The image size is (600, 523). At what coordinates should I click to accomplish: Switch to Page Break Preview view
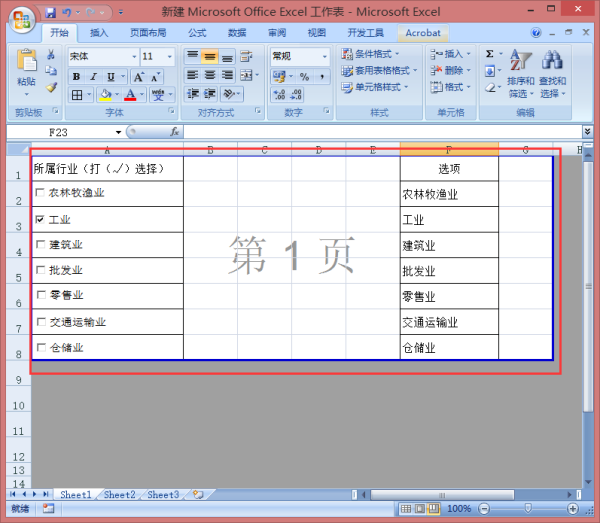tap(433, 508)
